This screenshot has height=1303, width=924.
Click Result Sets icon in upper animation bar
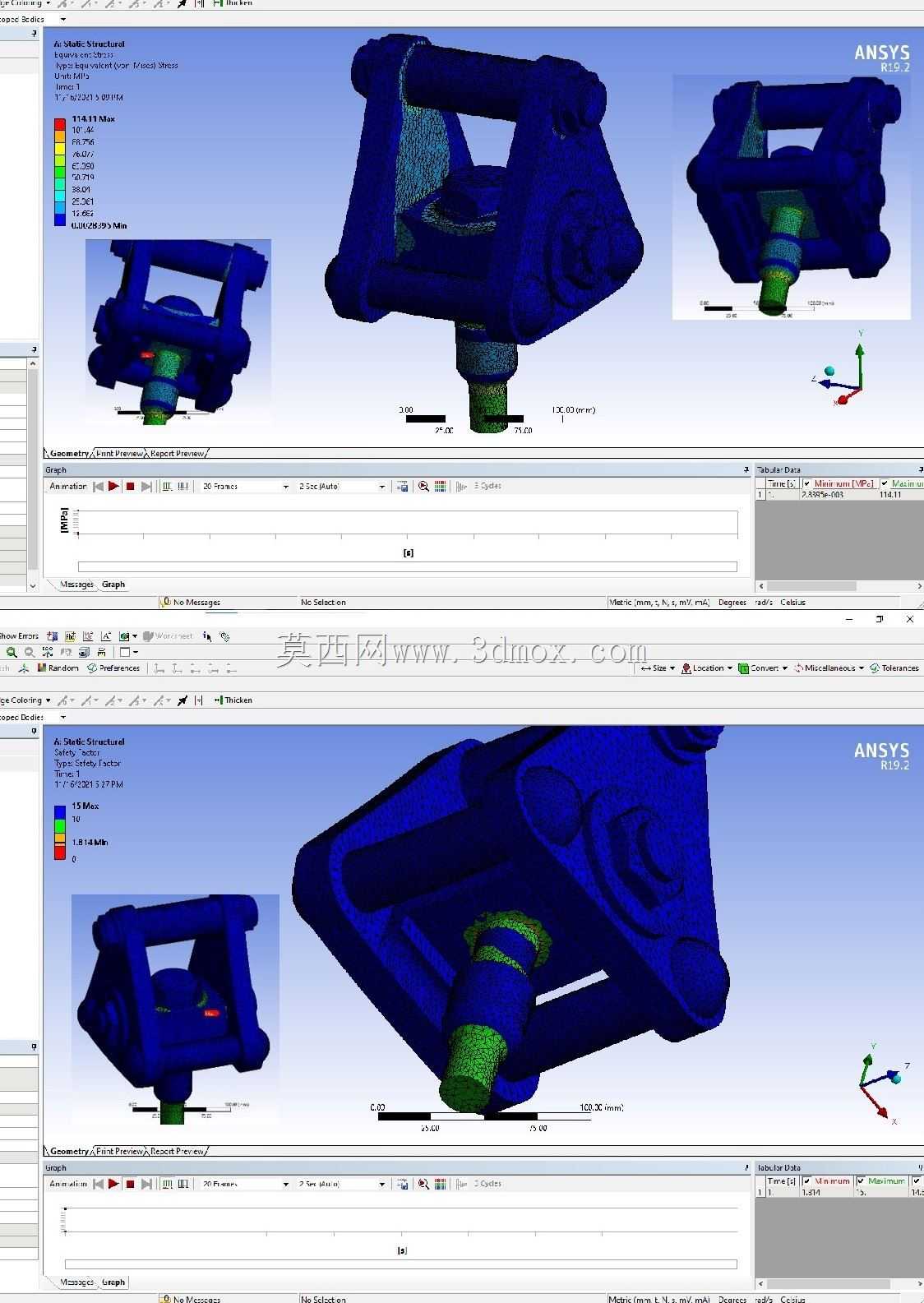[x=183, y=486]
